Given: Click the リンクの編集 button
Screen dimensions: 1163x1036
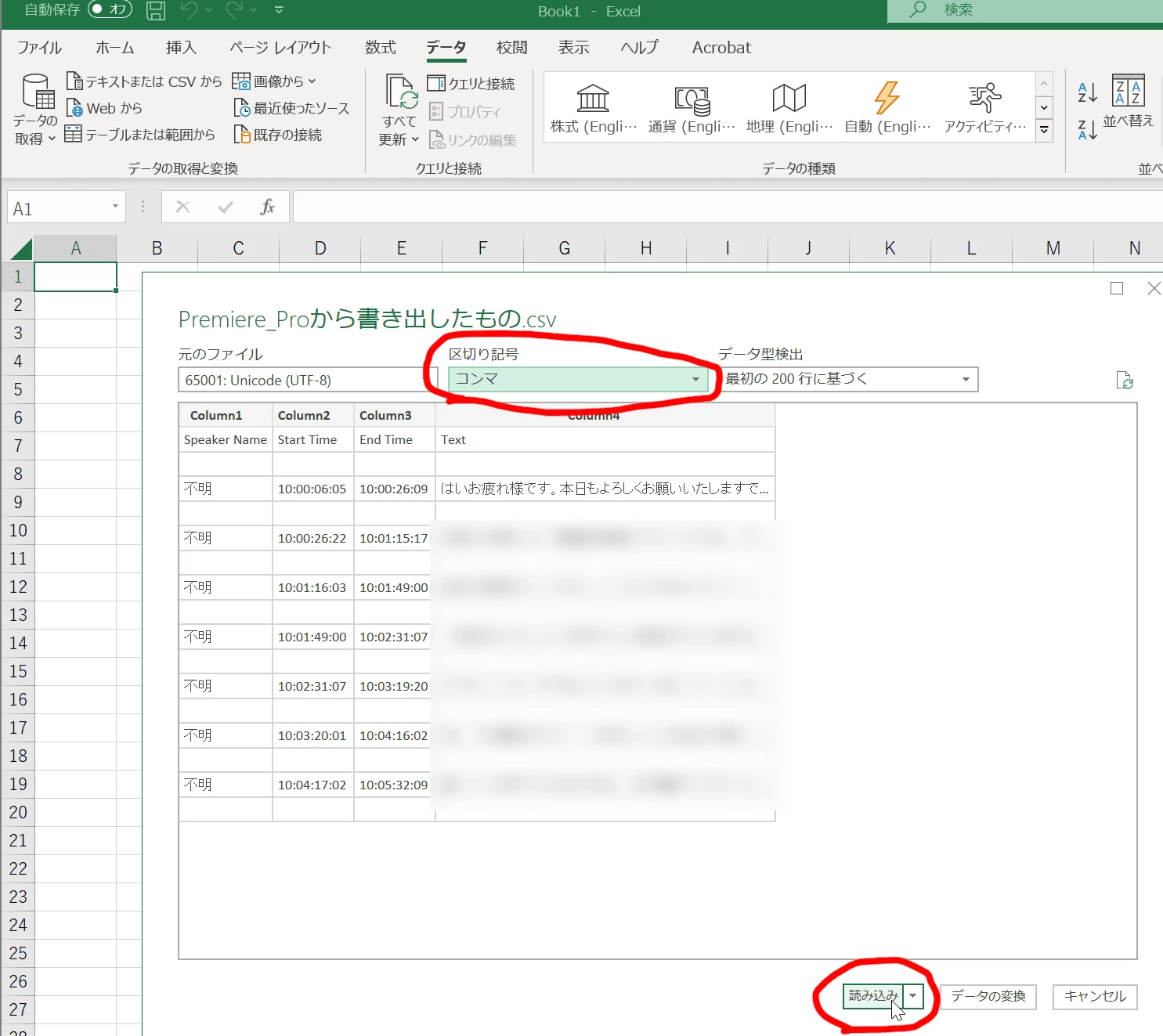Looking at the screenshot, I should tap(472, 139).
